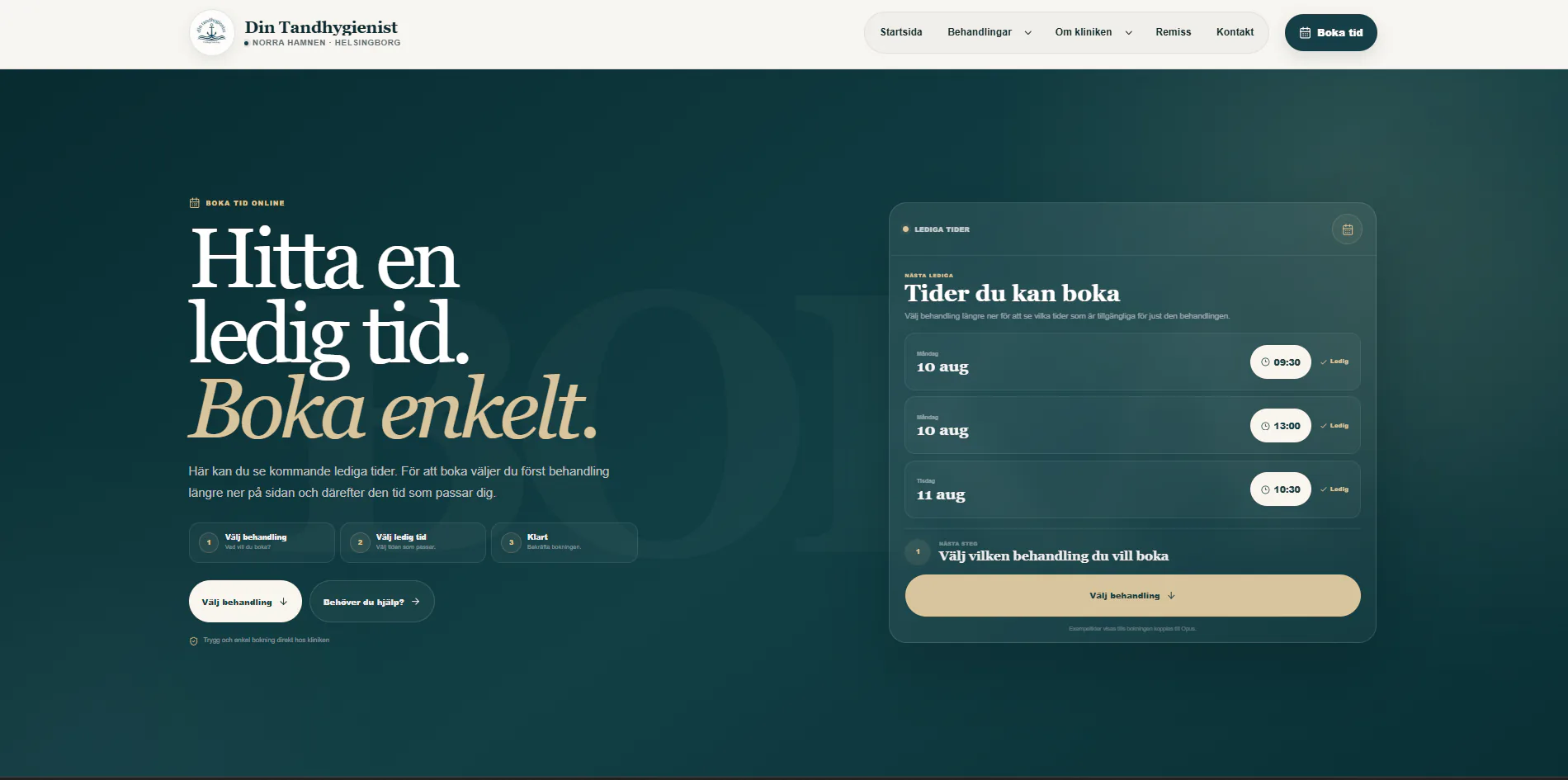1568x780 pixels.
Task: Click number 1 circle beside Välj vilken behandling
Action: click(x=918, y=551)
